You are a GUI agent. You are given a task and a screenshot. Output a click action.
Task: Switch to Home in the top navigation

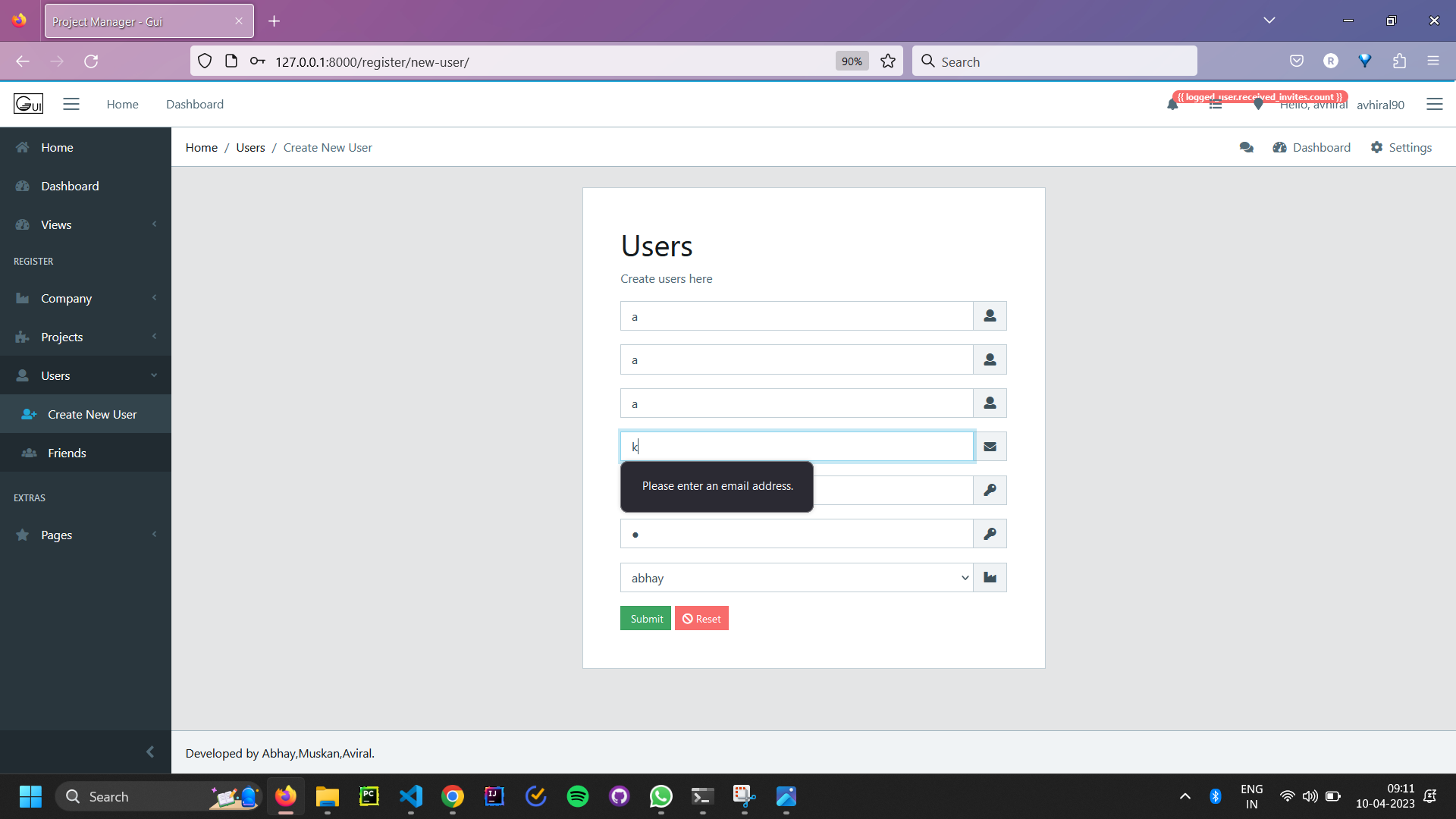coord(122,104)
